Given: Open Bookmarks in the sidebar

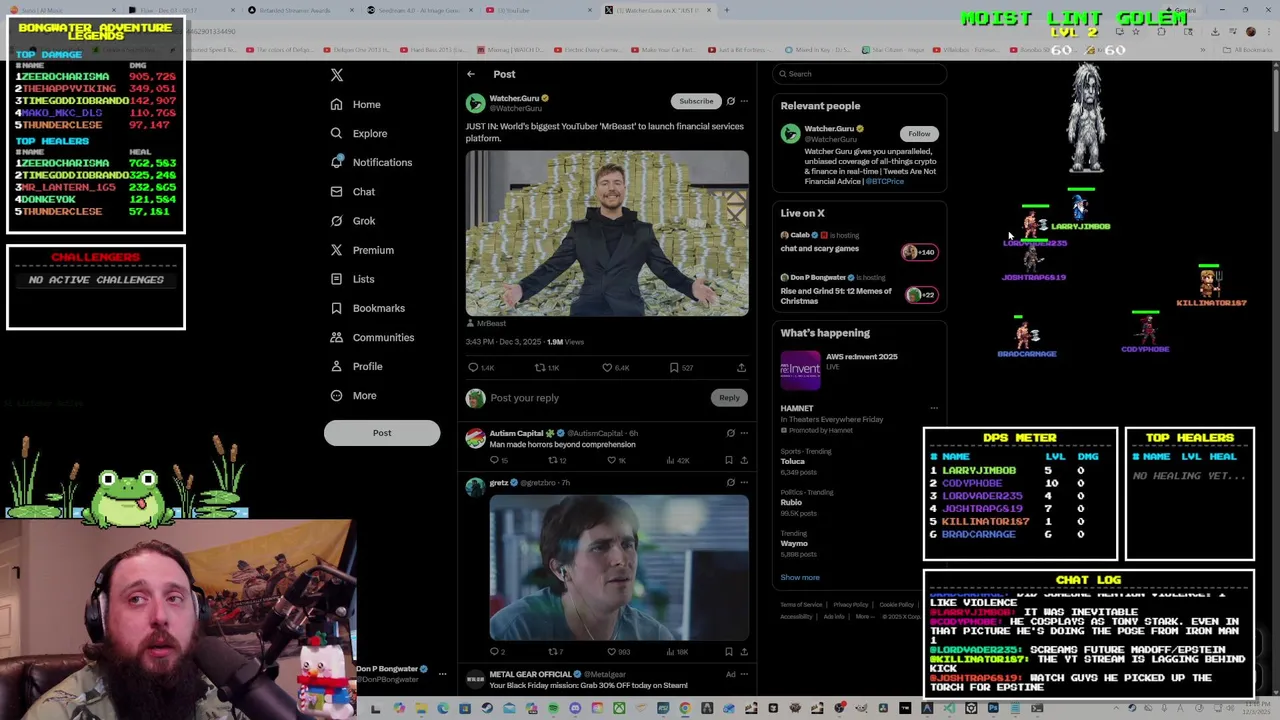Looking at the screenshot, I should click(367, 308).
